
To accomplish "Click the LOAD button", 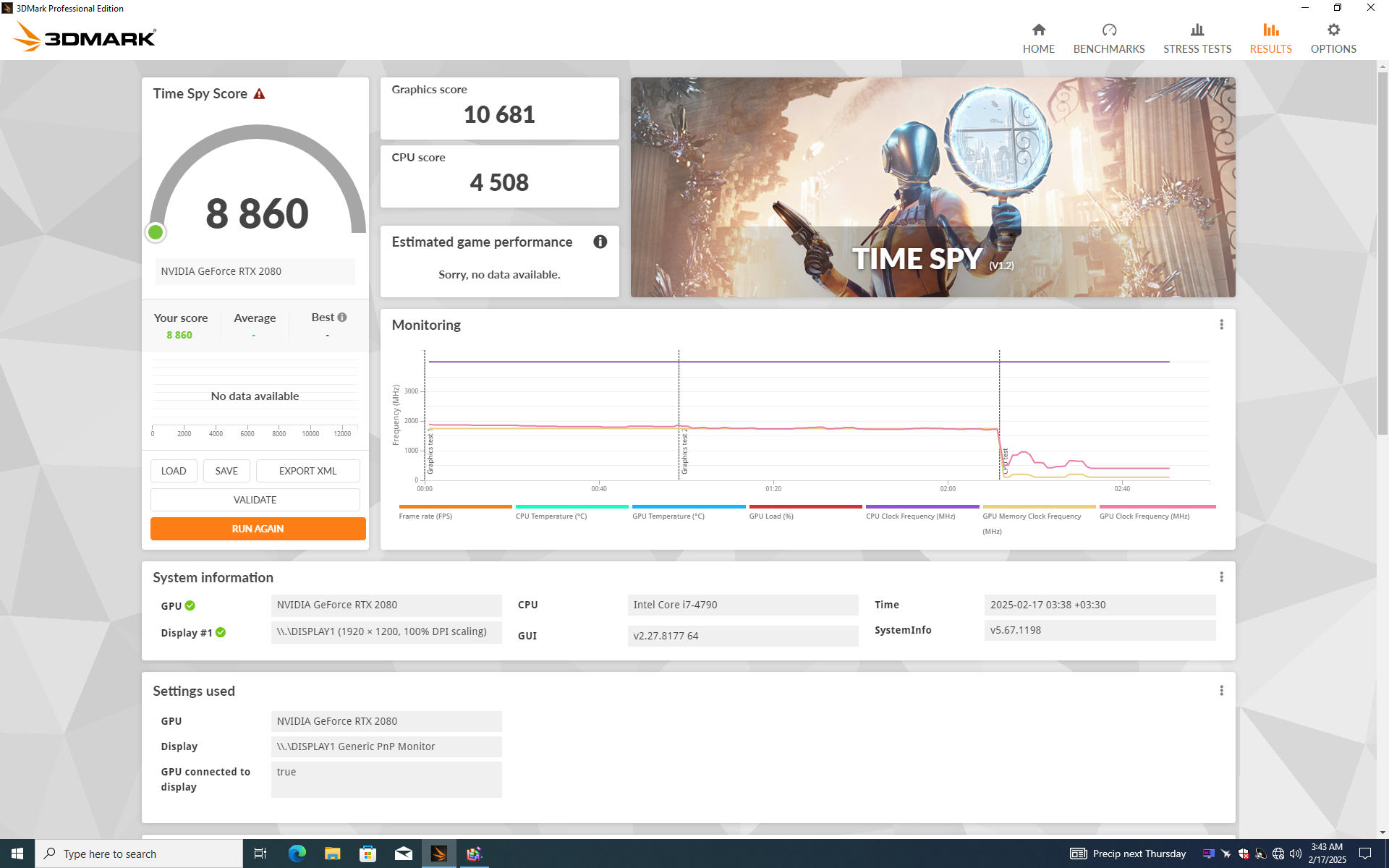I will [x=174, y=471].
